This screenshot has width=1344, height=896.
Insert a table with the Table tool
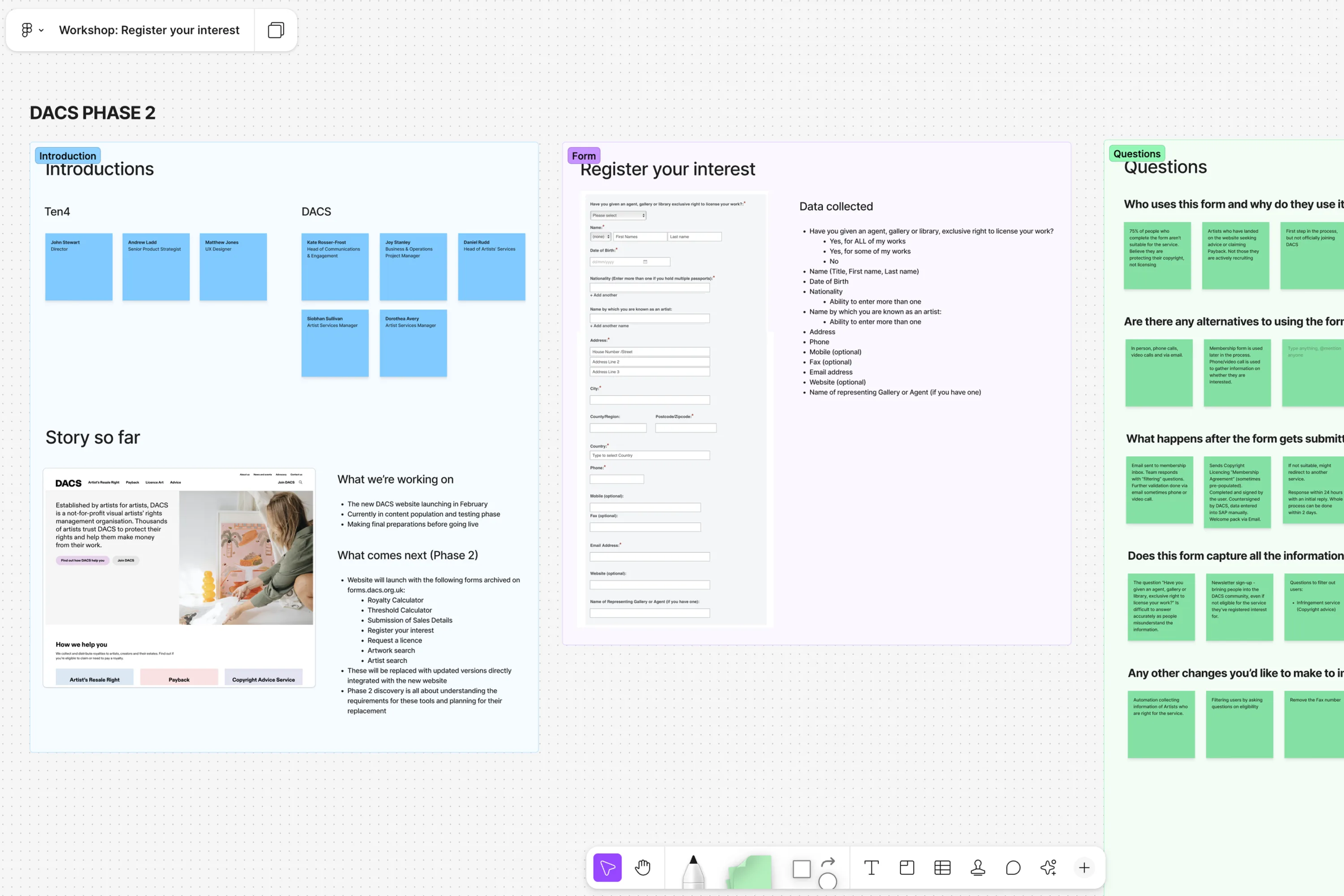(942, 867)
